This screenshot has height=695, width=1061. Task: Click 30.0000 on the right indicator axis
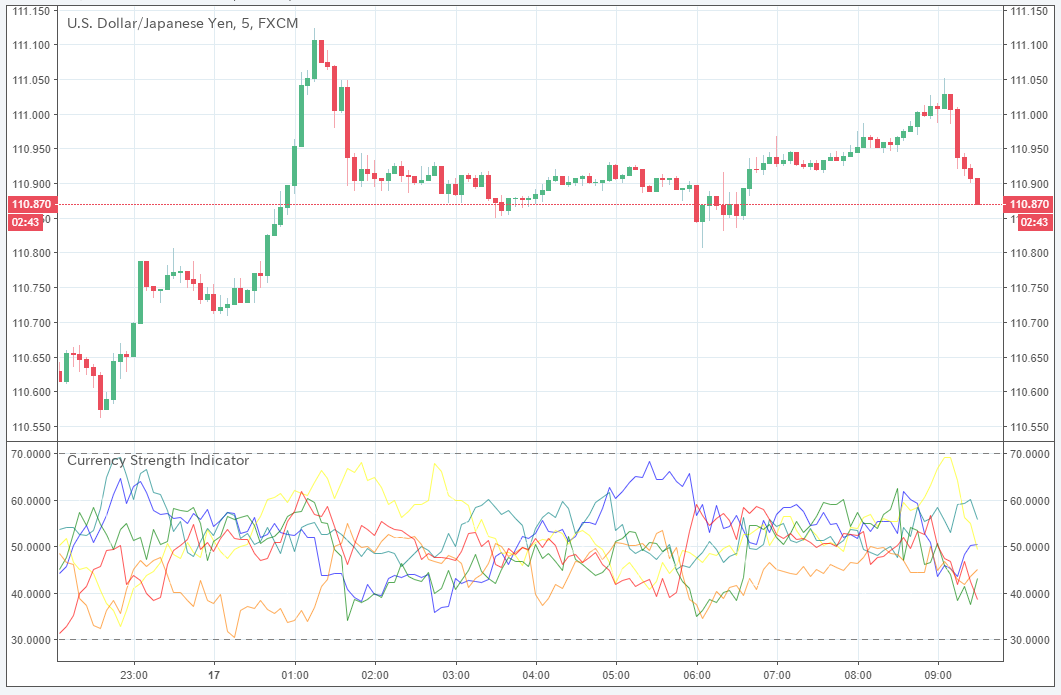click(x=1030, y=640)
